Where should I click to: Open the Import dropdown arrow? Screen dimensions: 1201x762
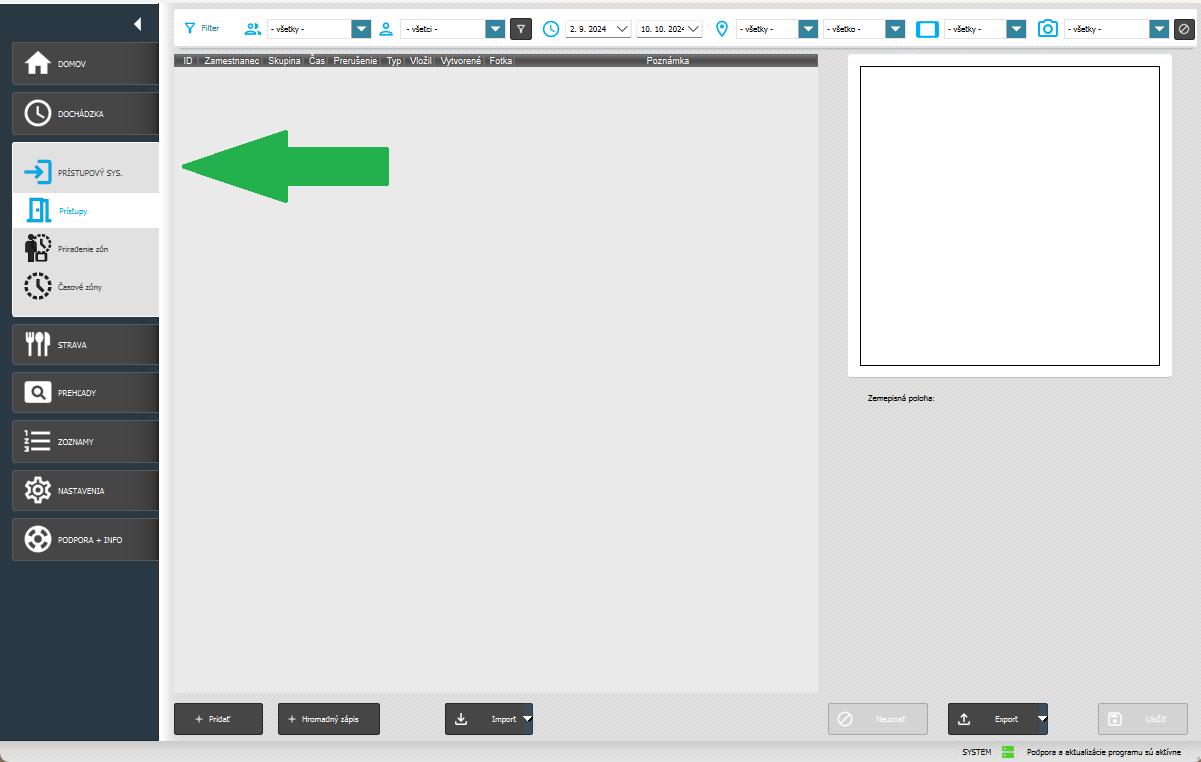click(x=527, y=718)
